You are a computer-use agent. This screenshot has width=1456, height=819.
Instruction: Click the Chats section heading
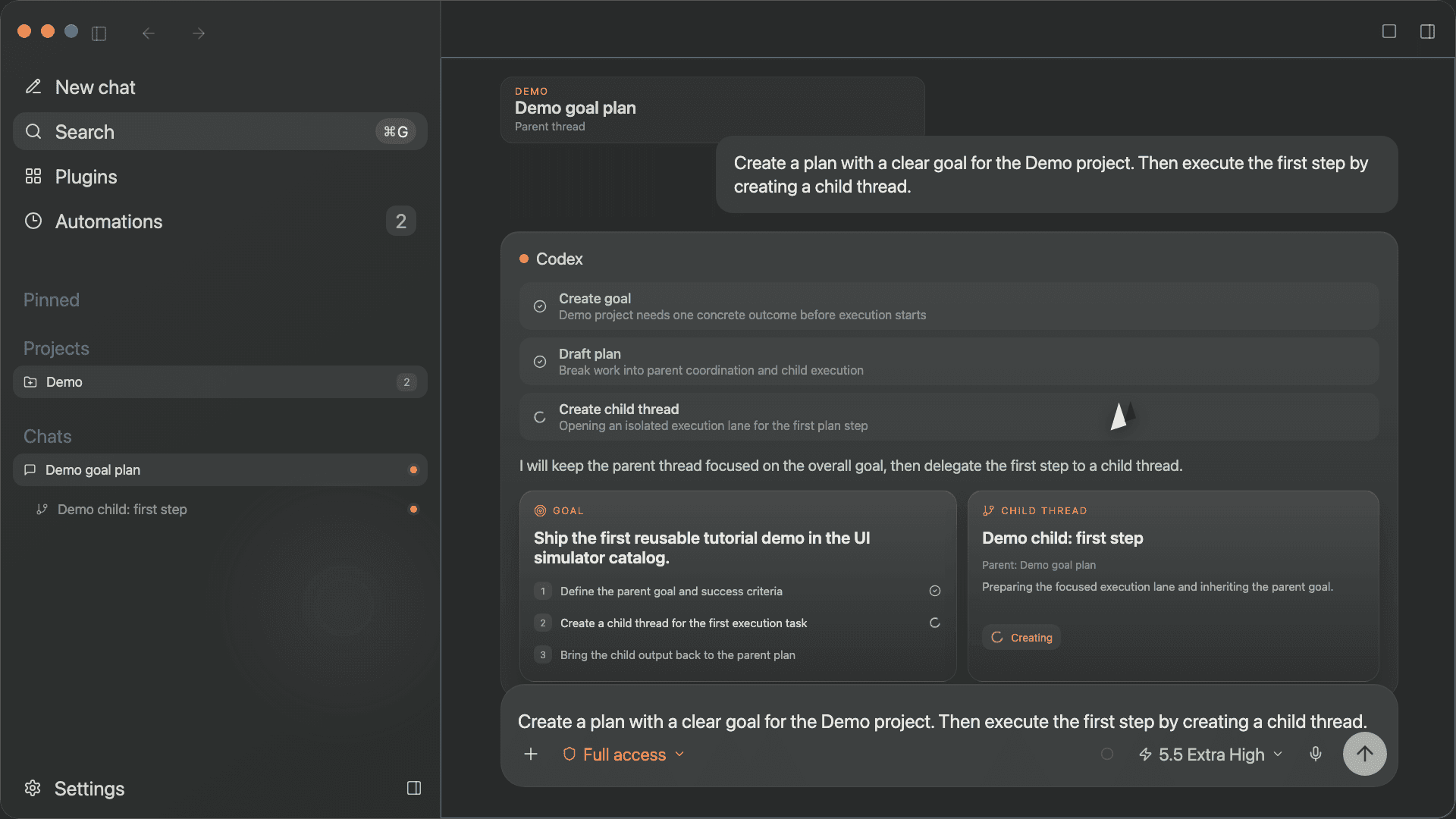47,437
